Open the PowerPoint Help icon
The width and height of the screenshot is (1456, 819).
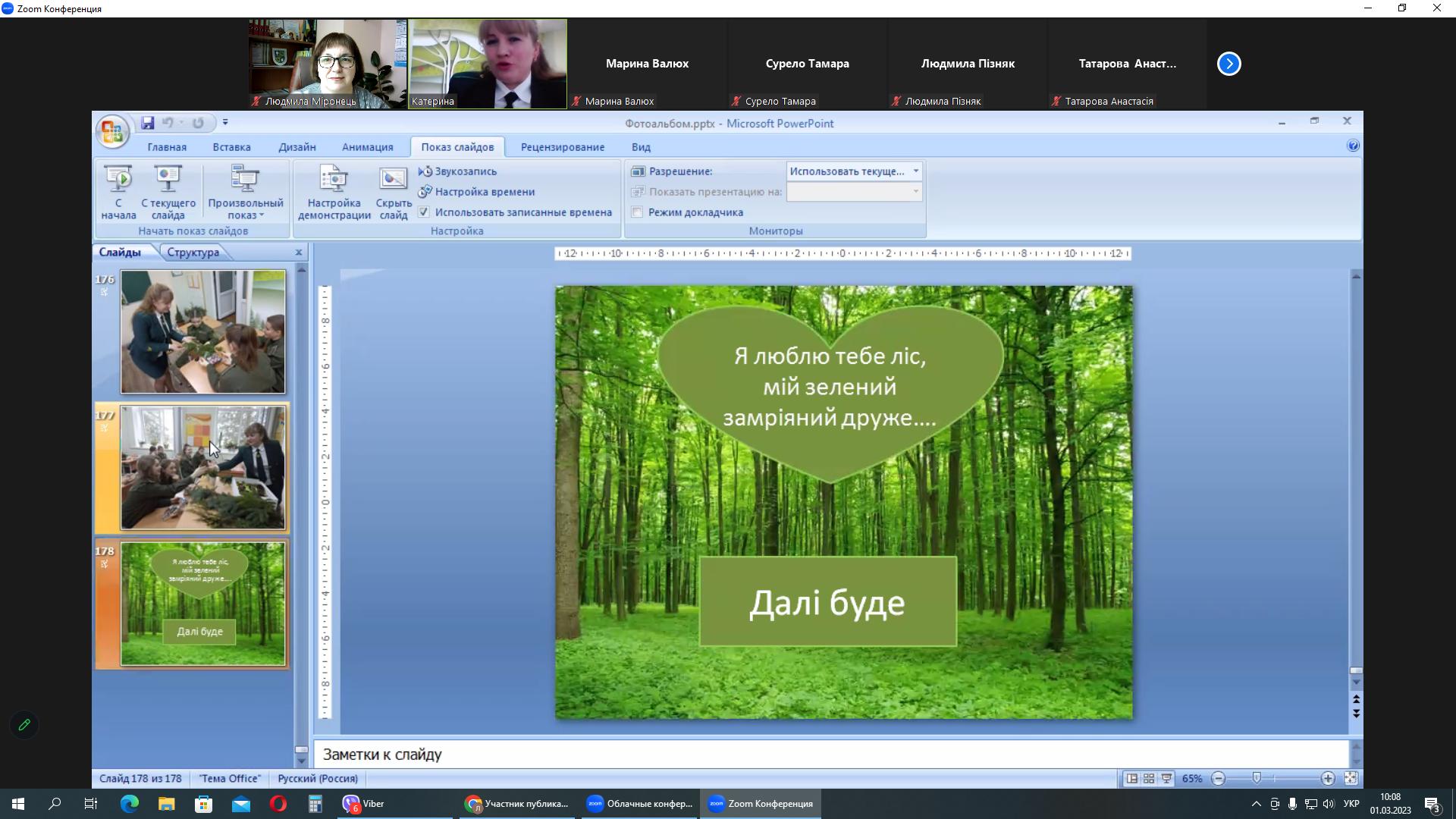pyautogui.click(x=1353, y=146)
